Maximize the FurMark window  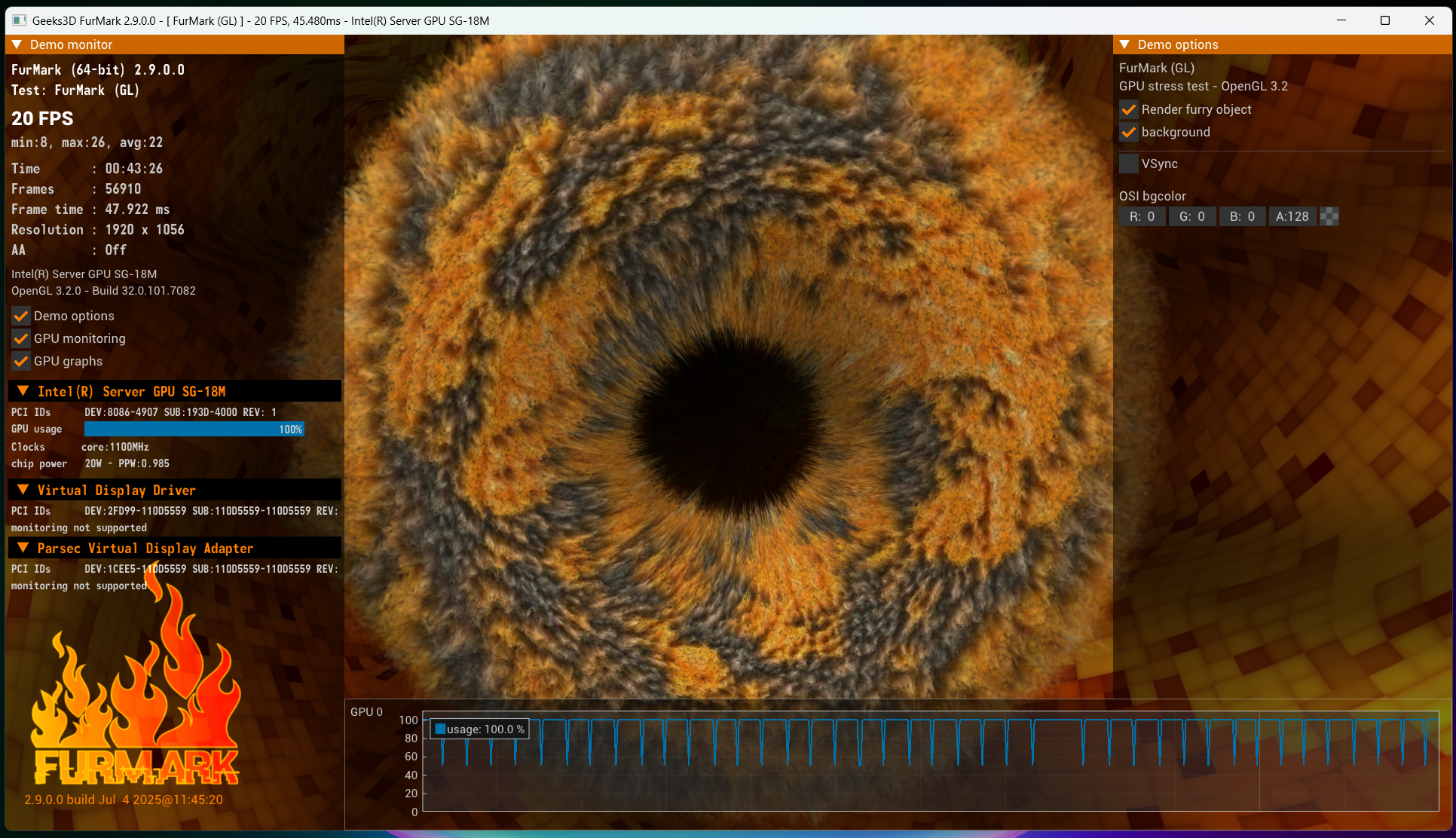click(x=1384, y=20)
